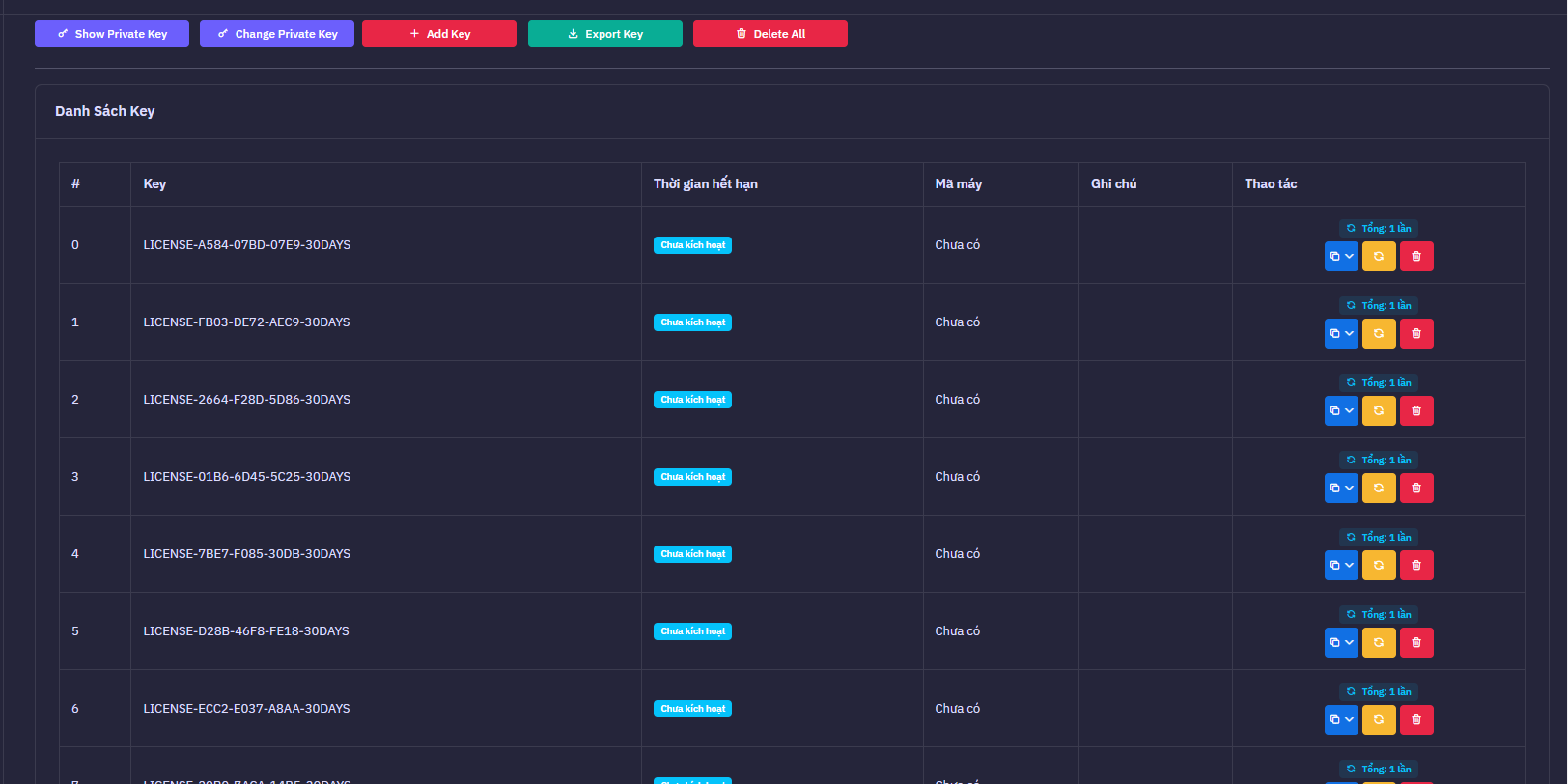Click the Delete All button
The width and height of the screenshot is (1568, 784).
(x=770, y=34)
